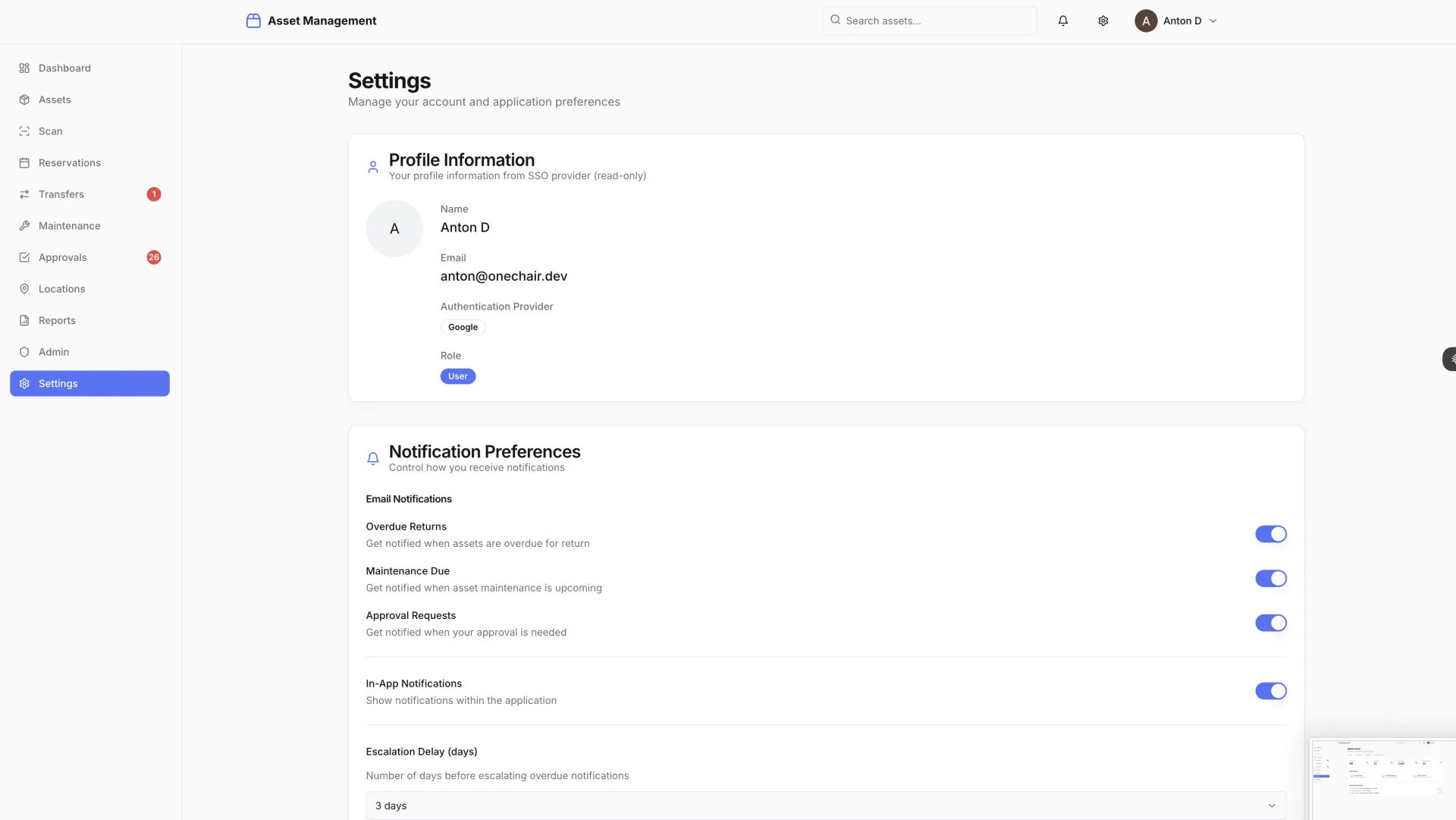Disable Approval Requests notifications
This screenshot has width=1456, height=820.
[1270, 623]
